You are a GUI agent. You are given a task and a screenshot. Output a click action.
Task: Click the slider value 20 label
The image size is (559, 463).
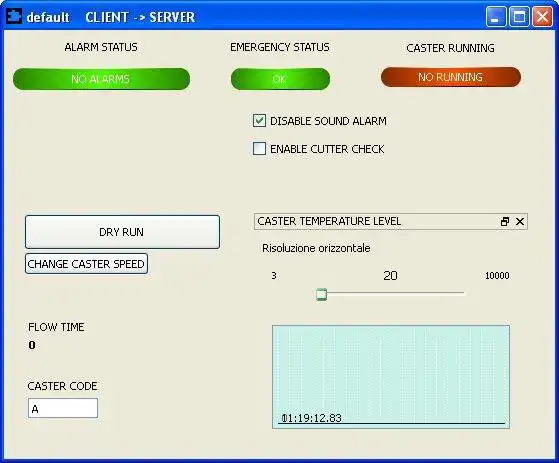click(390, 276)
